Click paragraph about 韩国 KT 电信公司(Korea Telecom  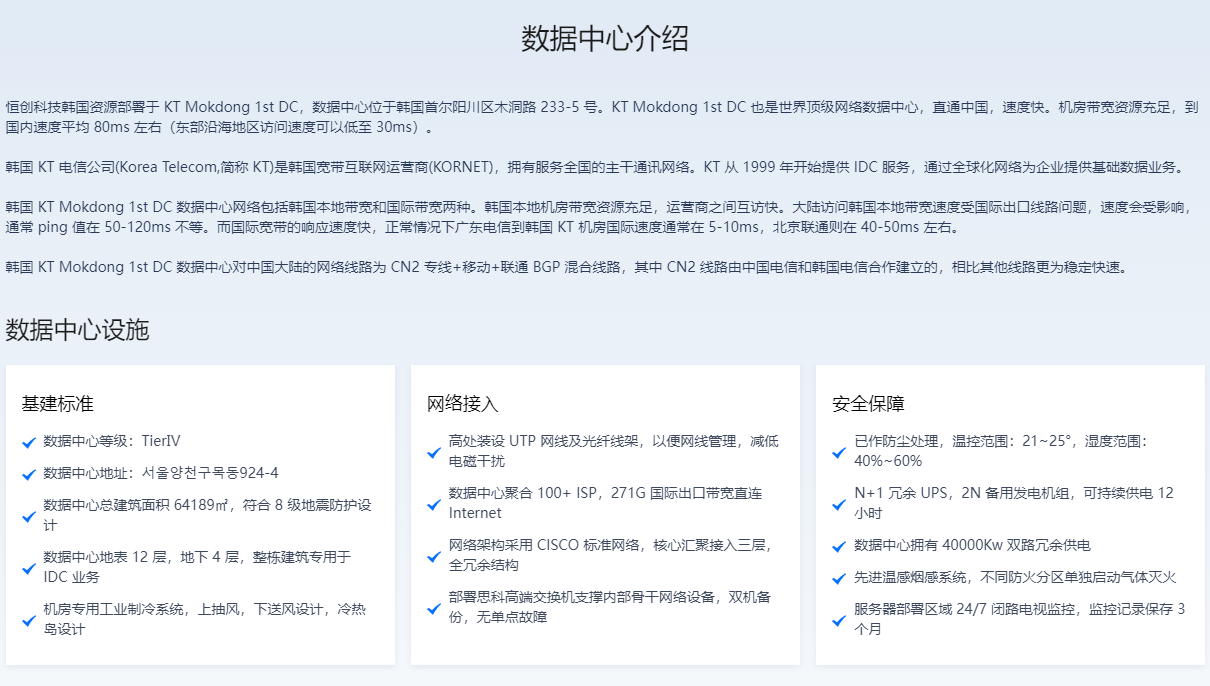pyautogui.click(x=595, y=167)
